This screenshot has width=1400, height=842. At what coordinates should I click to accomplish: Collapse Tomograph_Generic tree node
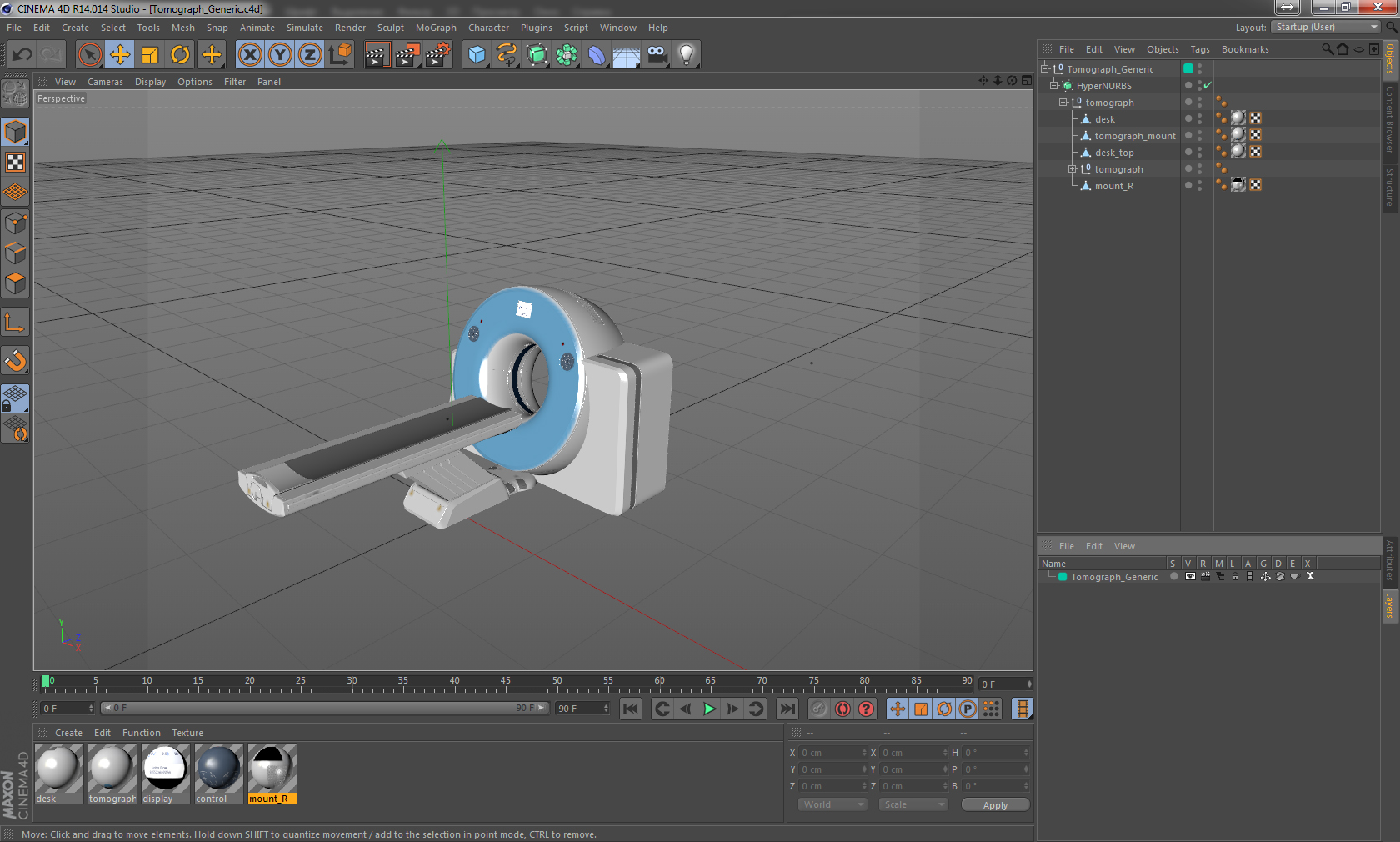click(x=1045, y=68)
